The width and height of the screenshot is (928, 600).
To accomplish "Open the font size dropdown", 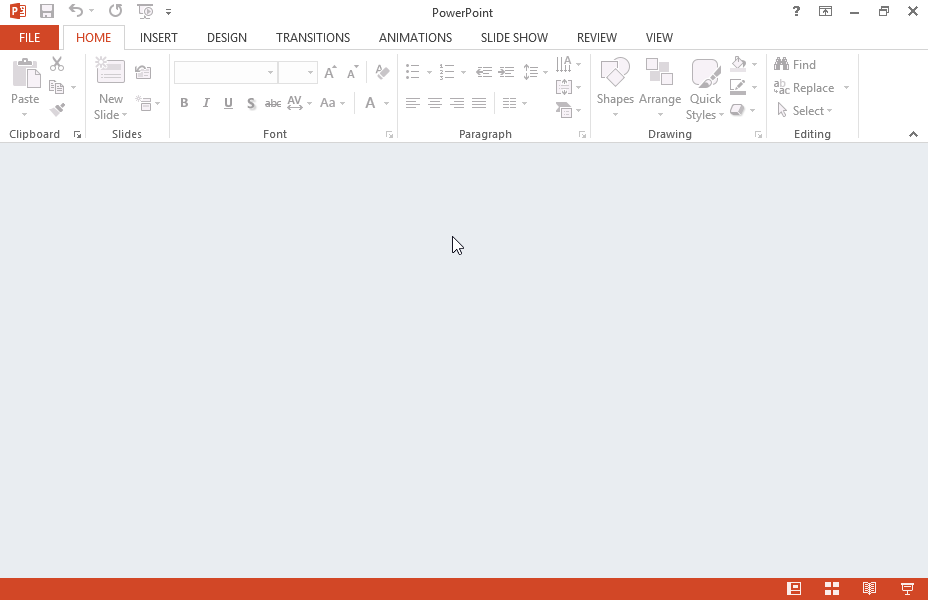I will (310, 72).
